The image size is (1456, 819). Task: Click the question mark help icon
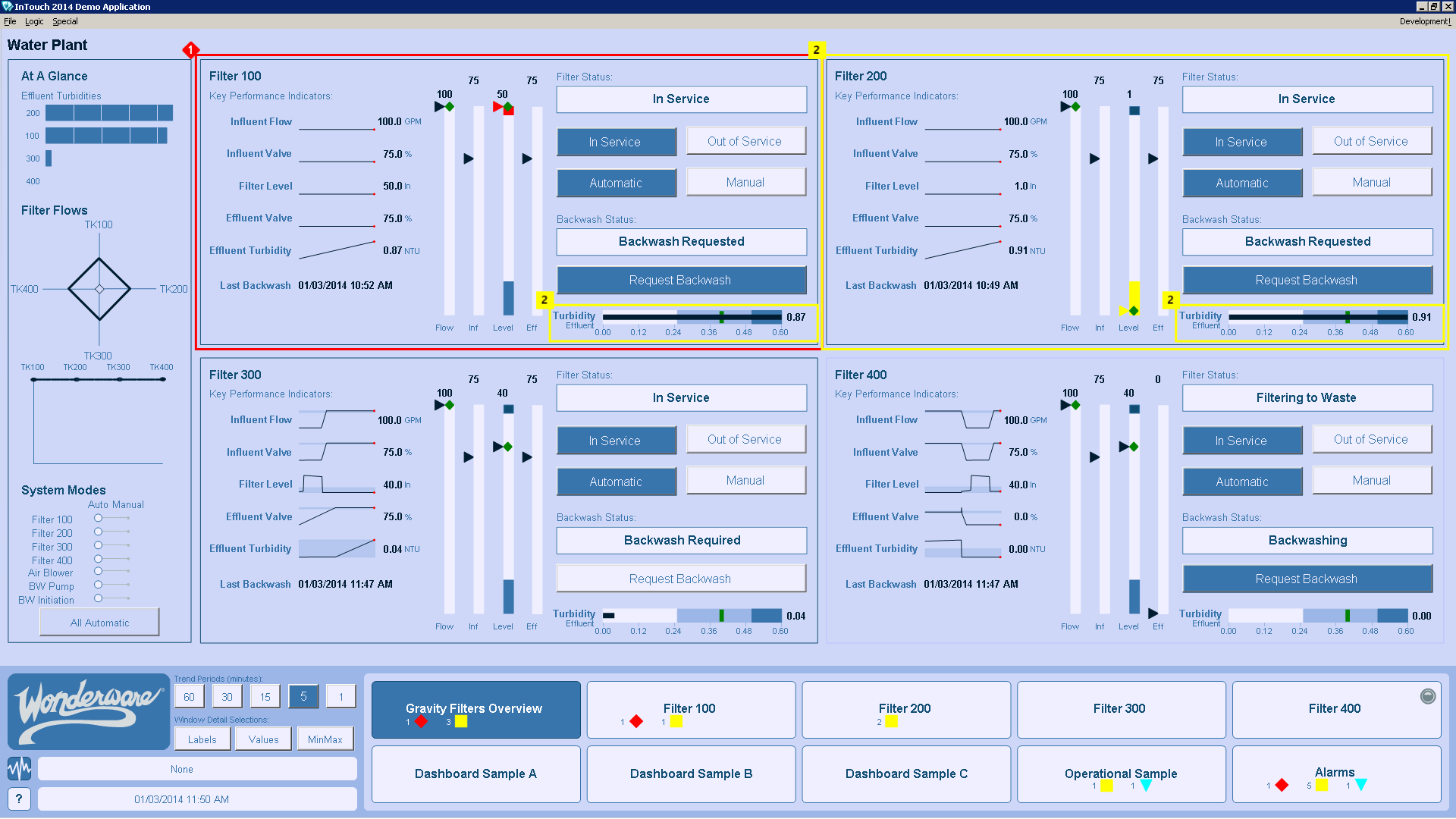[19, 799]
